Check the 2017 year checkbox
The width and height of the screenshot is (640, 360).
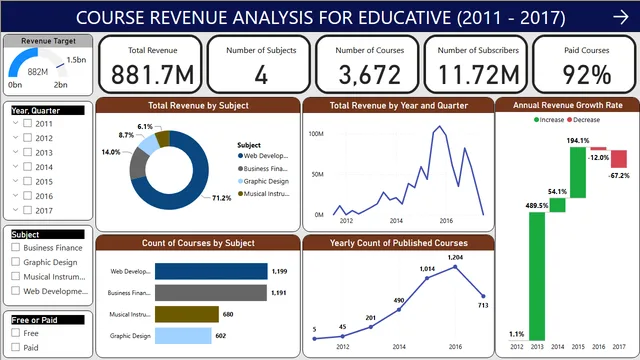tap(27, 210)
